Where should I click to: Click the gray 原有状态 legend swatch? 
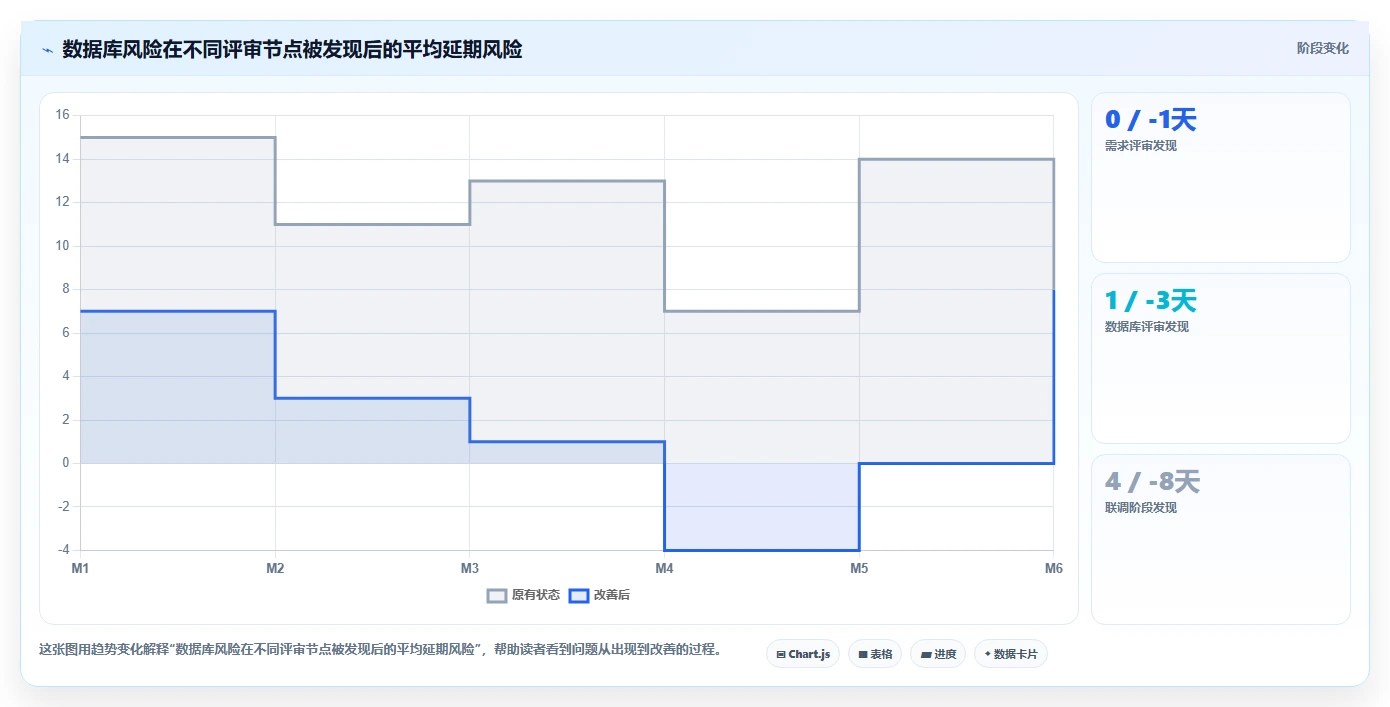pyautogui.click(x=497, y=595)
